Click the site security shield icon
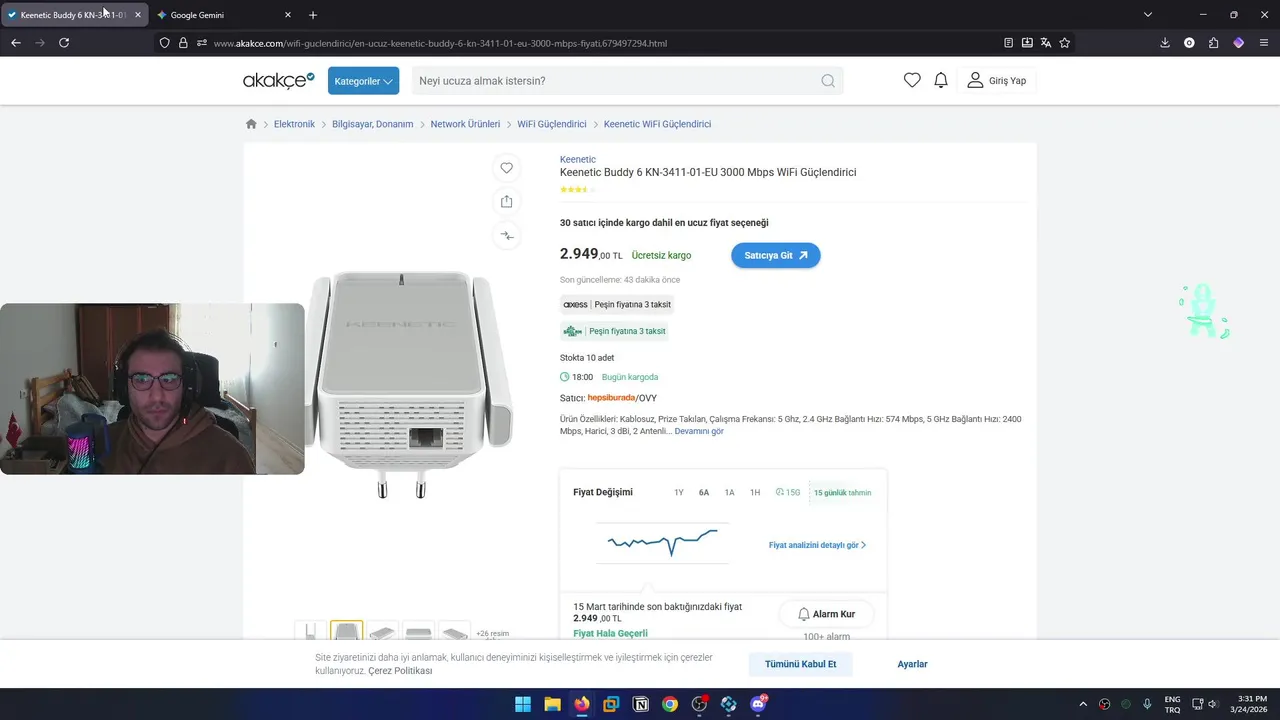Viewport: 1280px width, 720px height. [x=165, y=43]
